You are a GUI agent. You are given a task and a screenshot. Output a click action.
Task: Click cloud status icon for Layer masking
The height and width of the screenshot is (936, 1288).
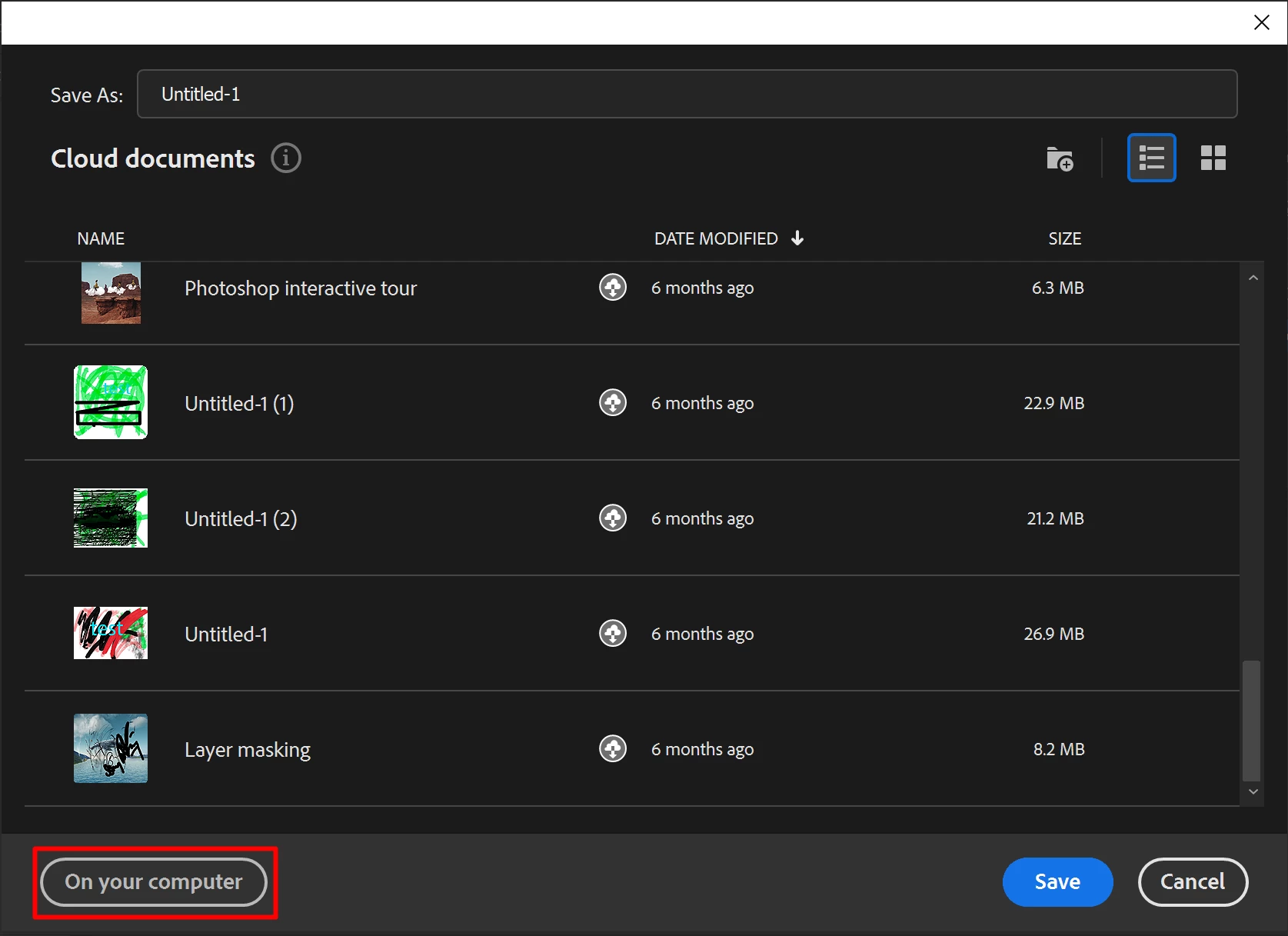613,748
